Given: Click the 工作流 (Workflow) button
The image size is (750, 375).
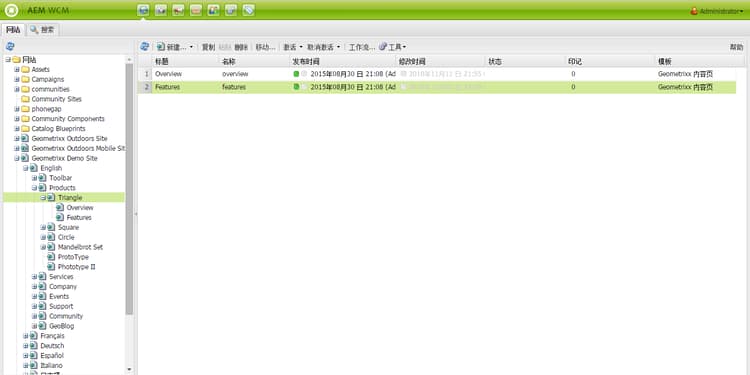Looking at the screenshot, I should click(361, 47).
